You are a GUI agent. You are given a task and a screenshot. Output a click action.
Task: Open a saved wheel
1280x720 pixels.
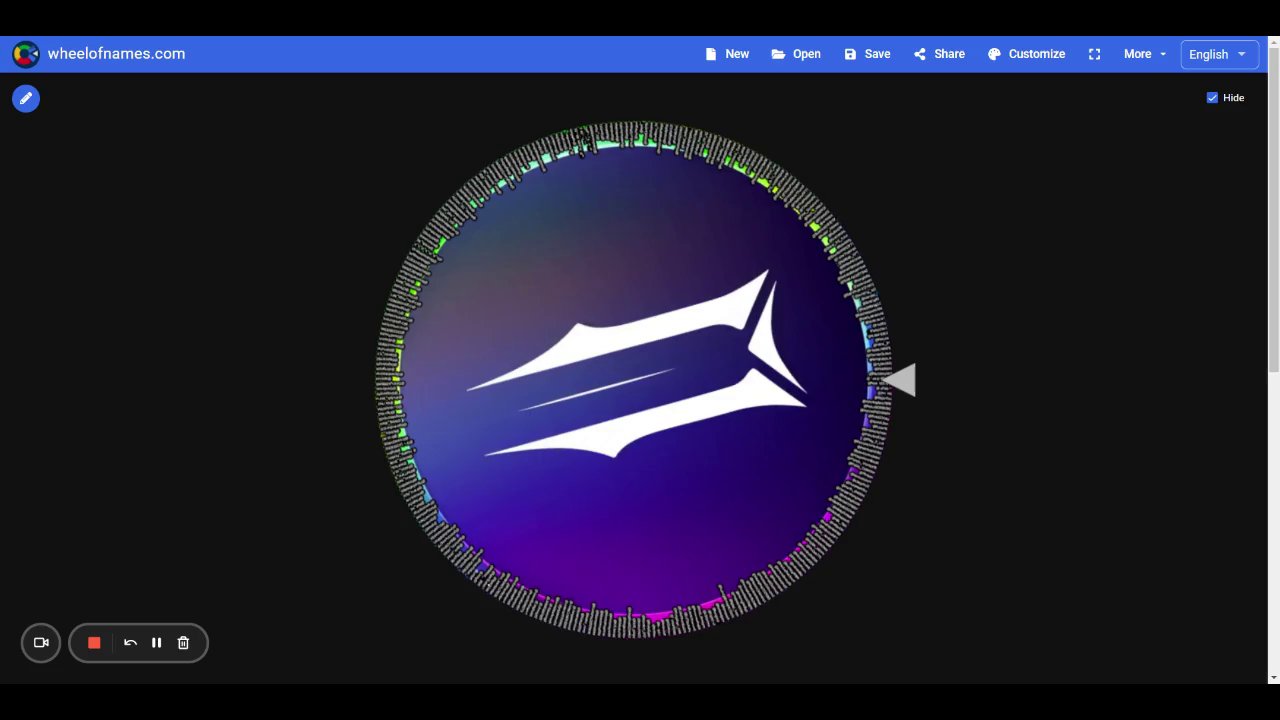click(796, 54)
